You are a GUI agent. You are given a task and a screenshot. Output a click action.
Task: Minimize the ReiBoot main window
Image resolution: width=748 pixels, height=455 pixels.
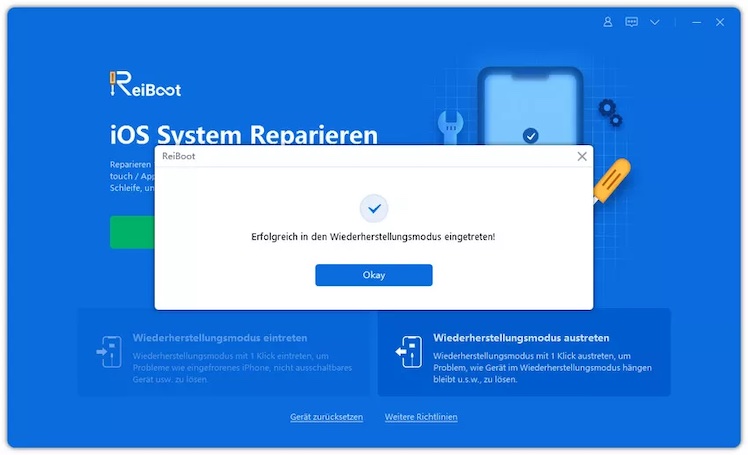(696, 22)
